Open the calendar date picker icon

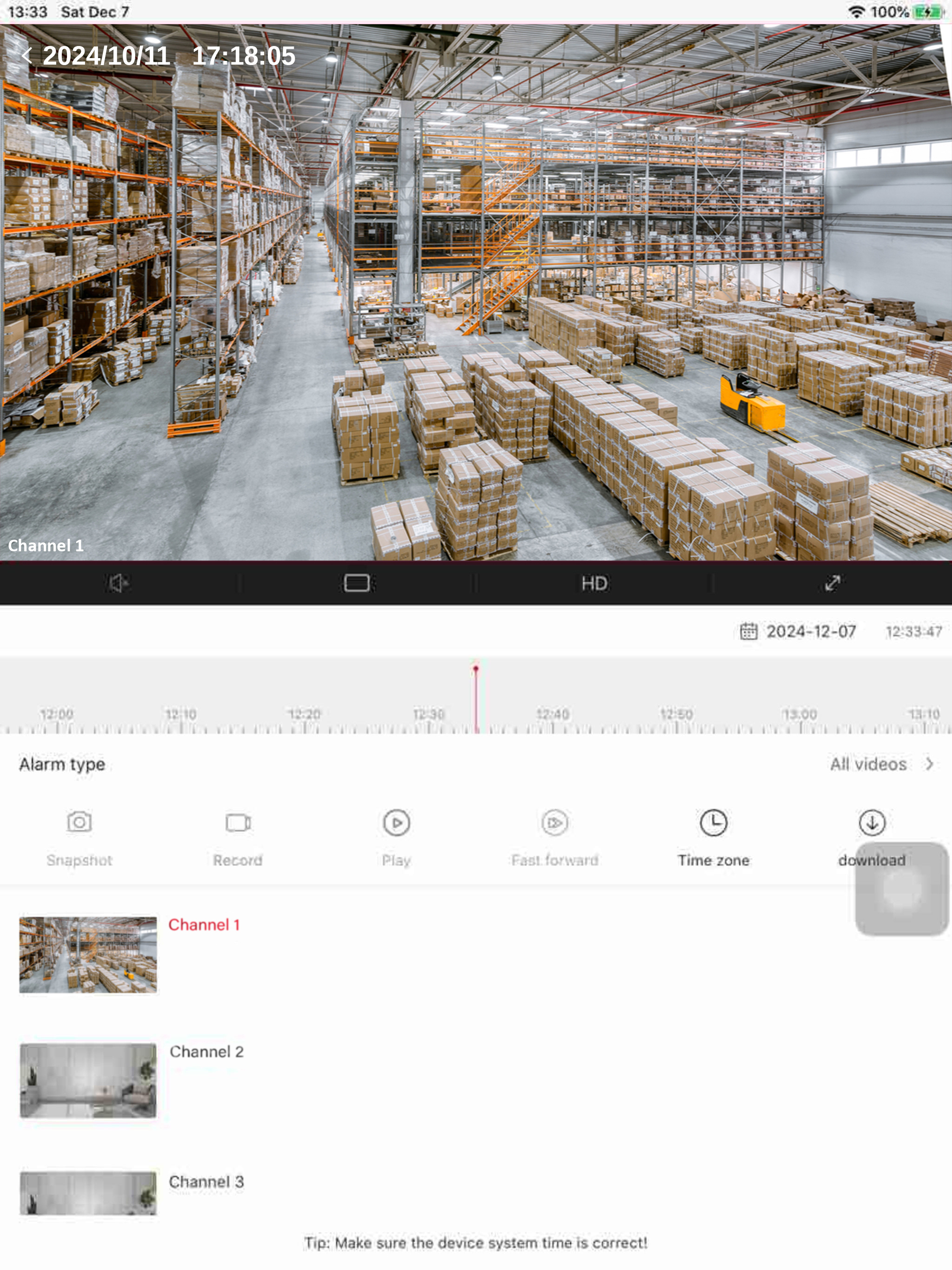click(x=749, y=632)
